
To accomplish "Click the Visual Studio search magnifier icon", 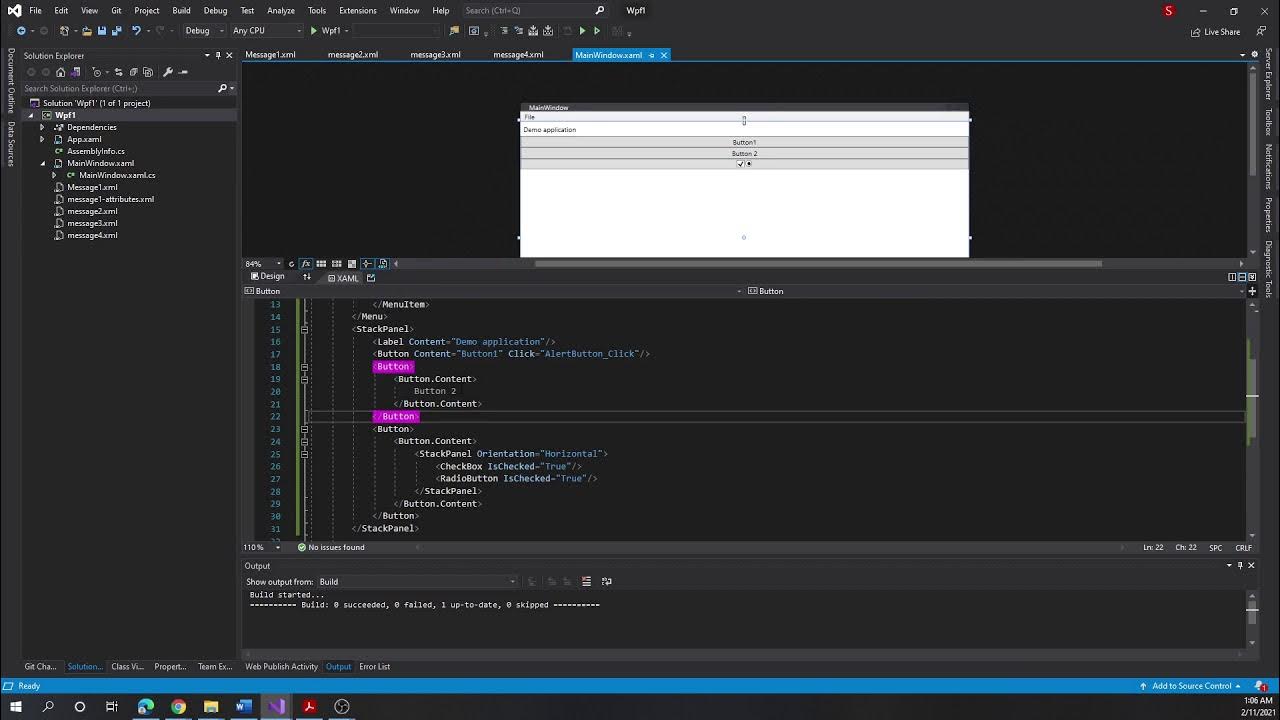I will (x=600, y=10).
